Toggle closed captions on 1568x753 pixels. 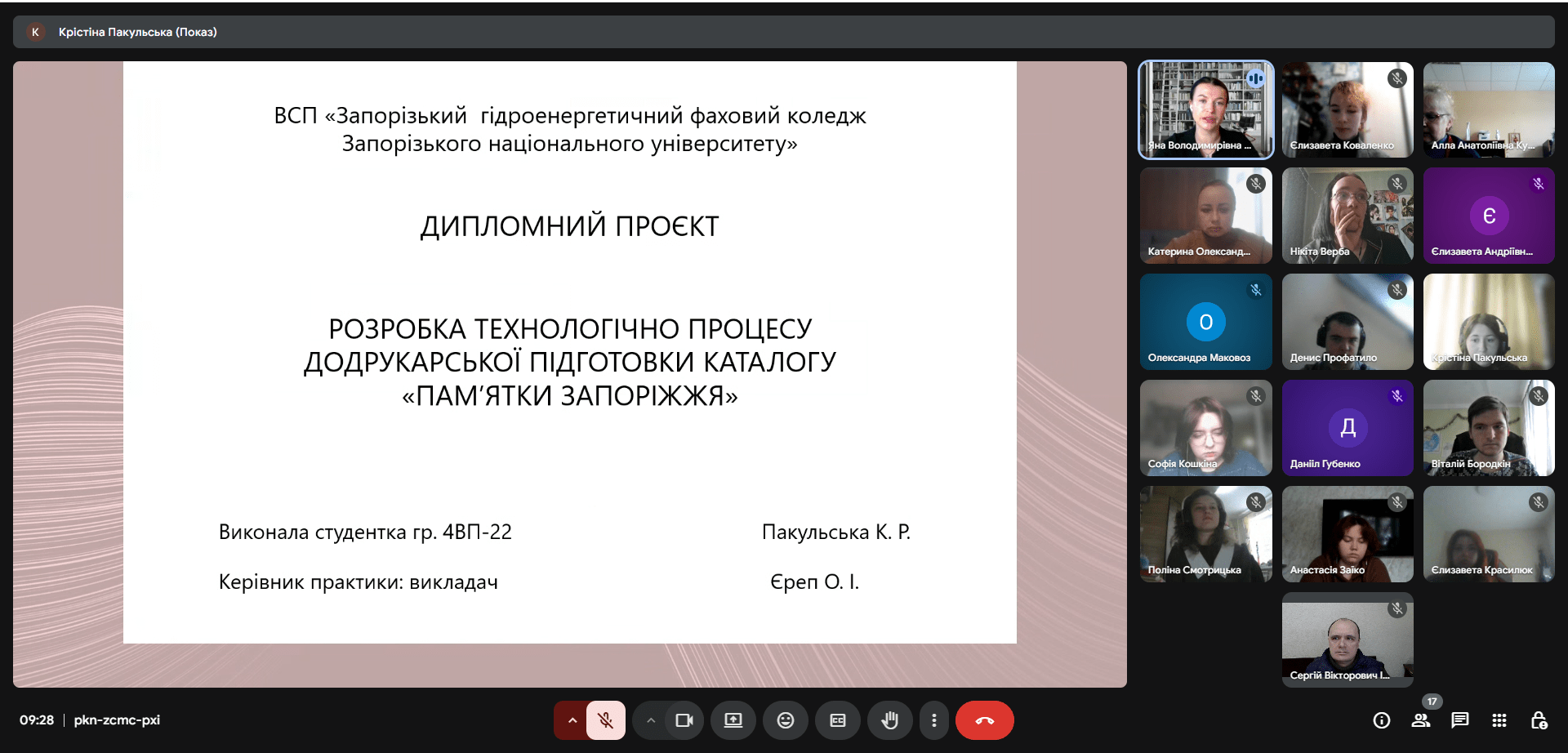tap(837, 720)
